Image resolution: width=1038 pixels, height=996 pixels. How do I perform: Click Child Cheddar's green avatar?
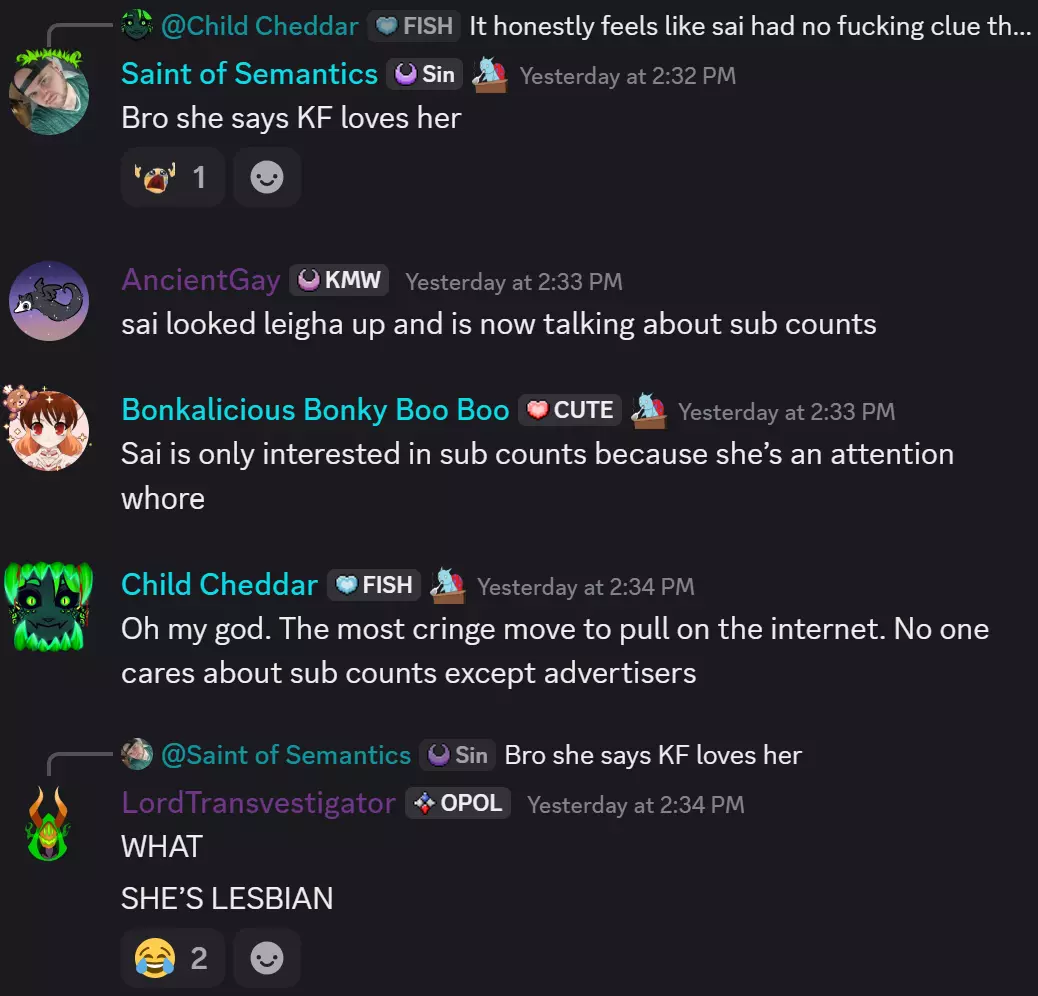click(48, 606)
